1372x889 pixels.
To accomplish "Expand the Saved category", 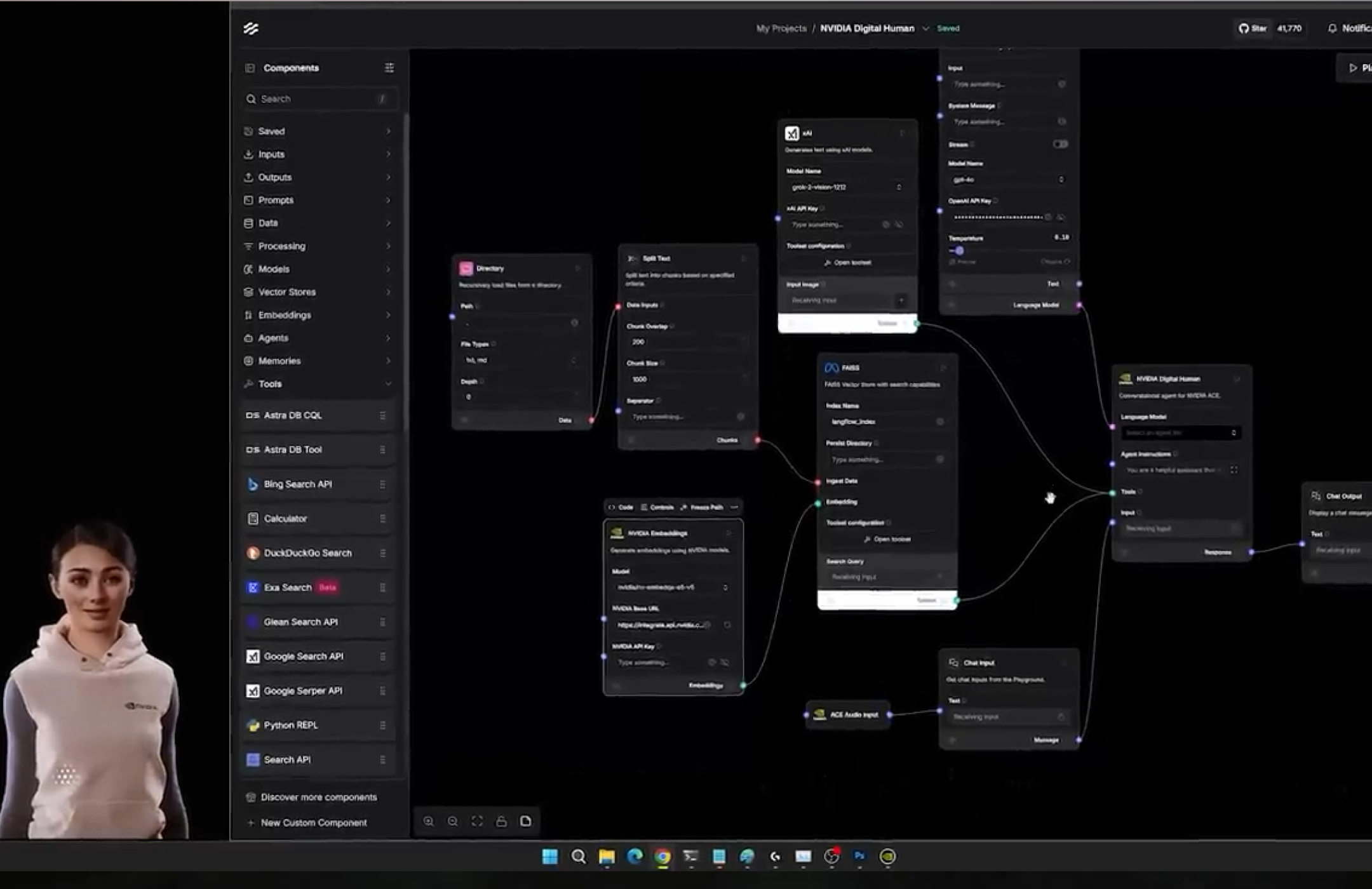I will (318, 131).
